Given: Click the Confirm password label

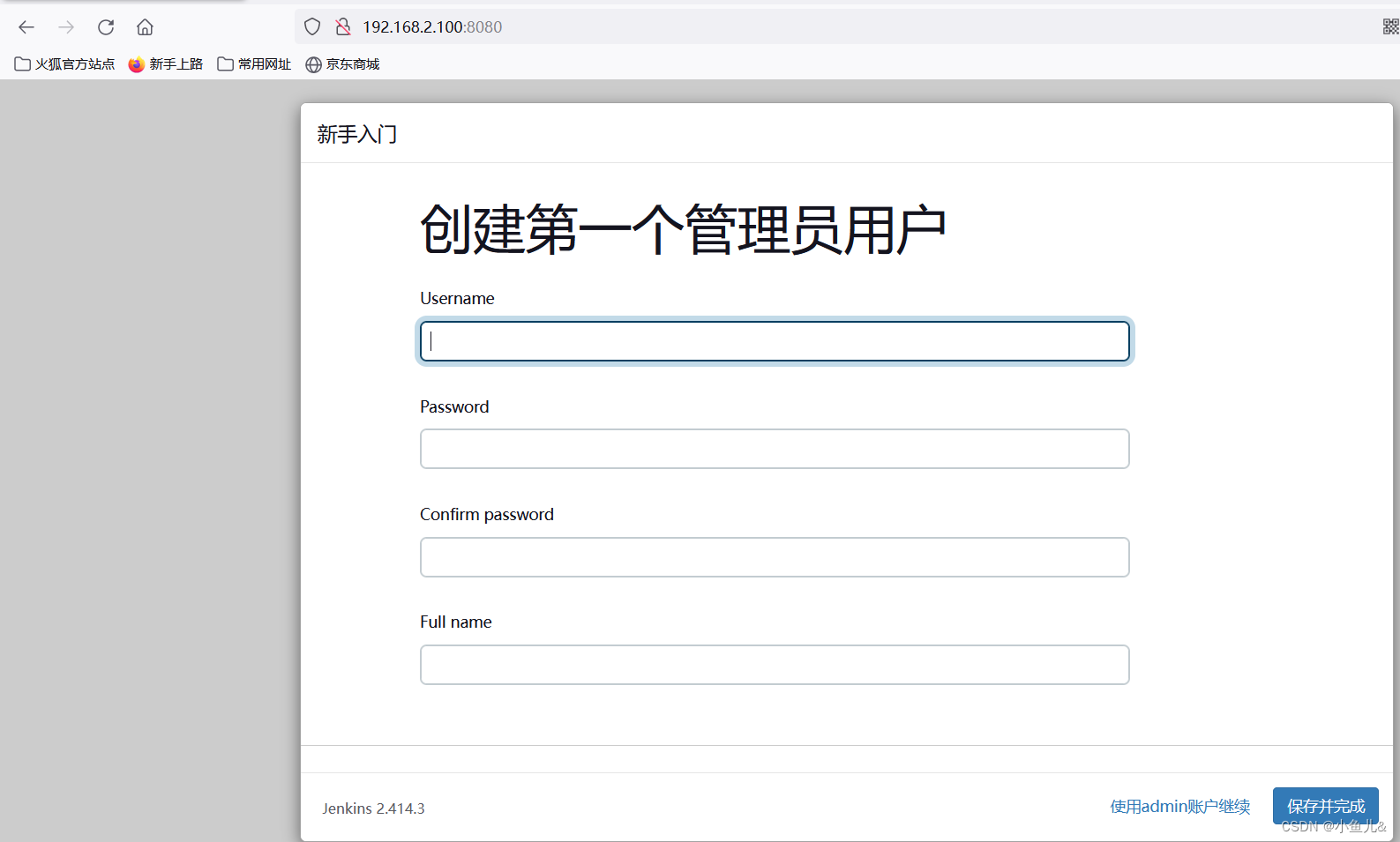Looking at the screenshot, I should pyautogui.click(x=487, y=514).
